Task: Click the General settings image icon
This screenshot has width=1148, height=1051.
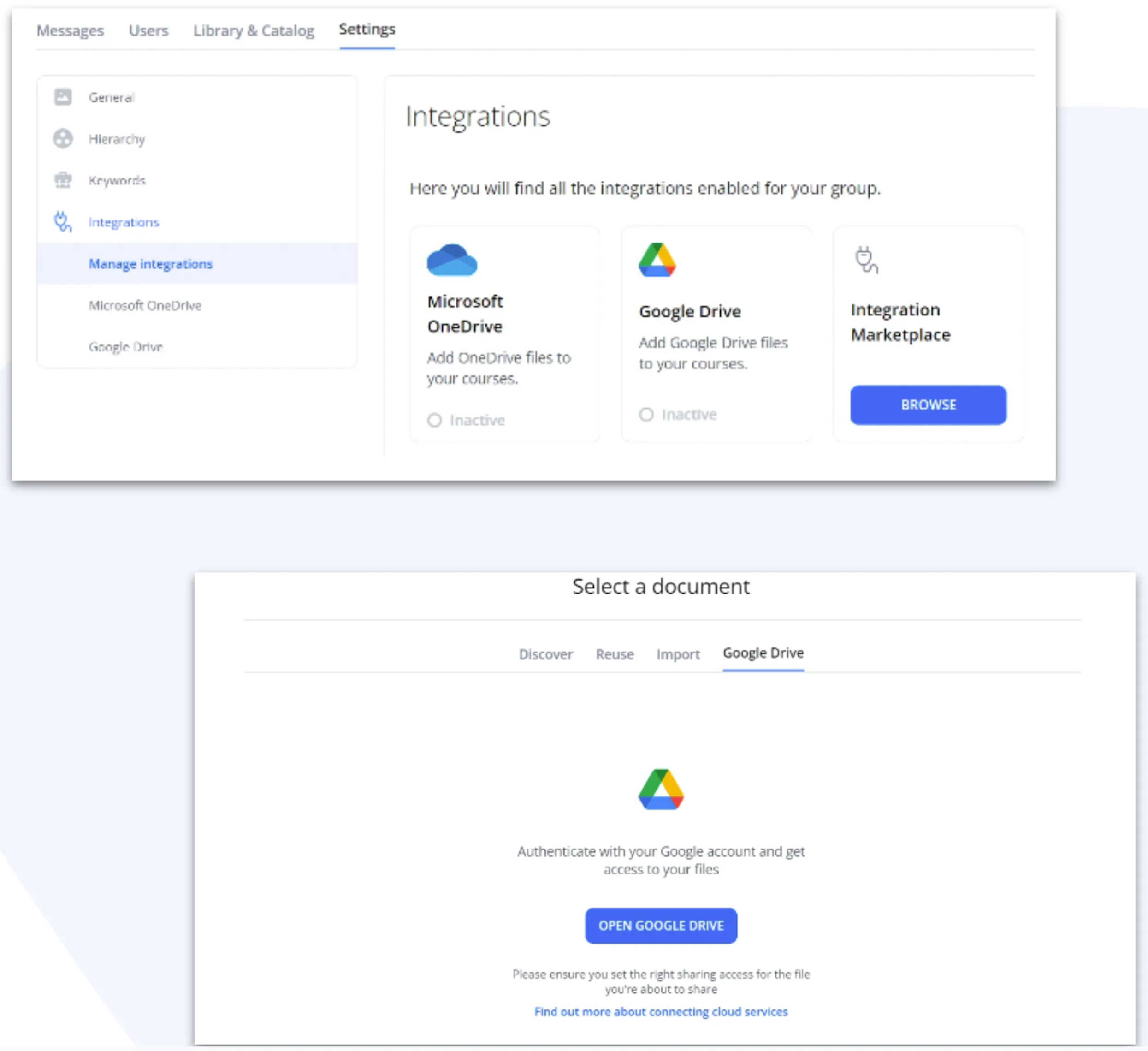Action: [63, 97]
